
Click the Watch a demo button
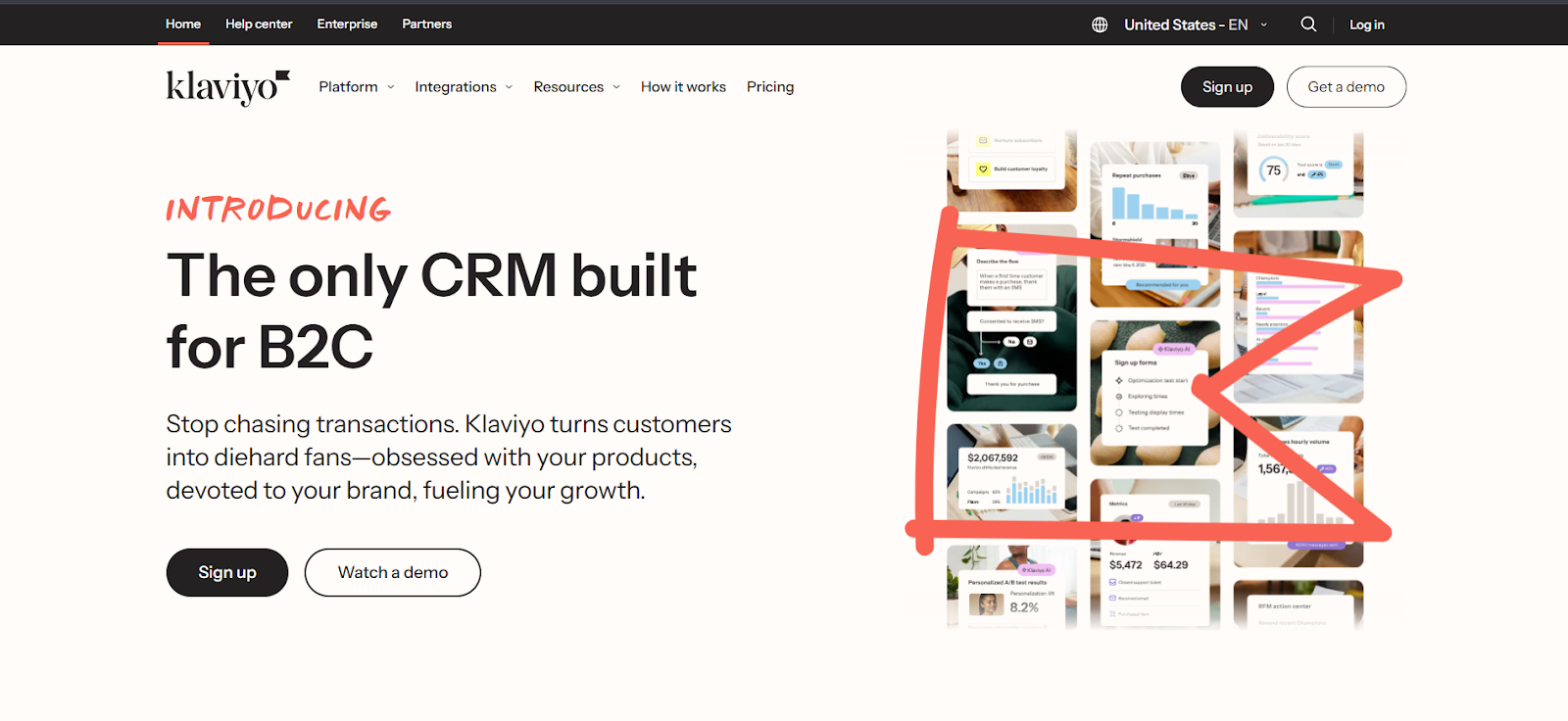(393, 572)
